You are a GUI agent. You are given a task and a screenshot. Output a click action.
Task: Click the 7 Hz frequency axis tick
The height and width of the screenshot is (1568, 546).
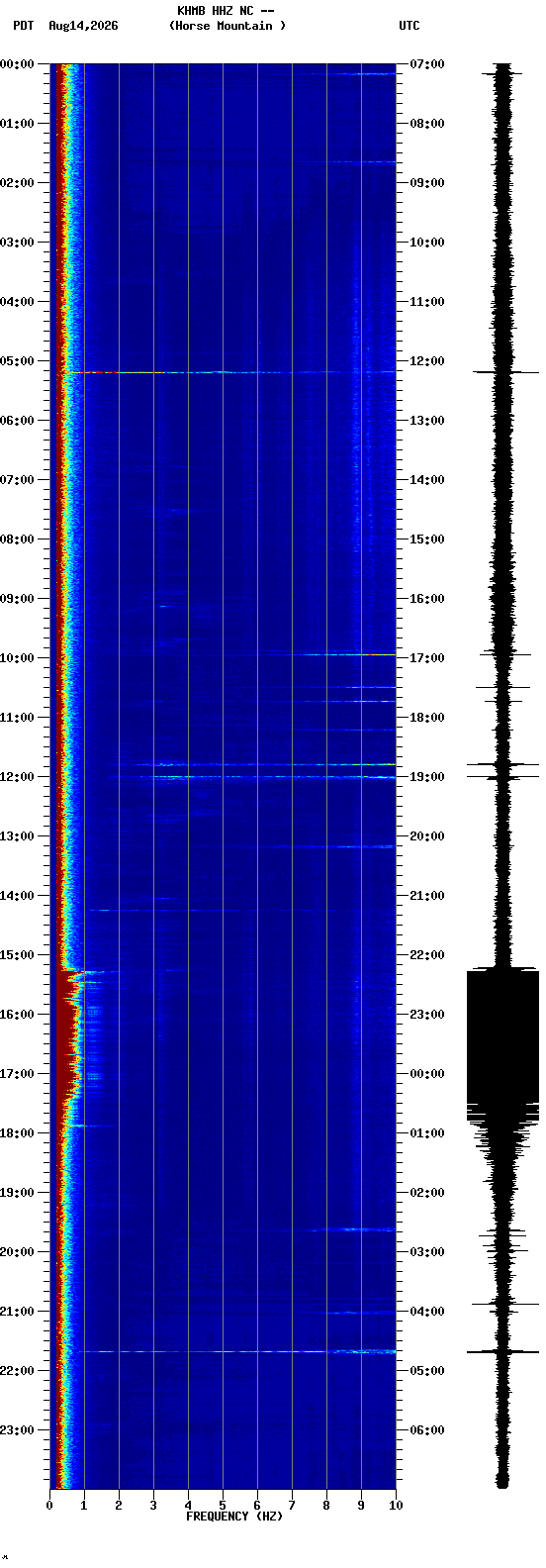point(292,1506)
